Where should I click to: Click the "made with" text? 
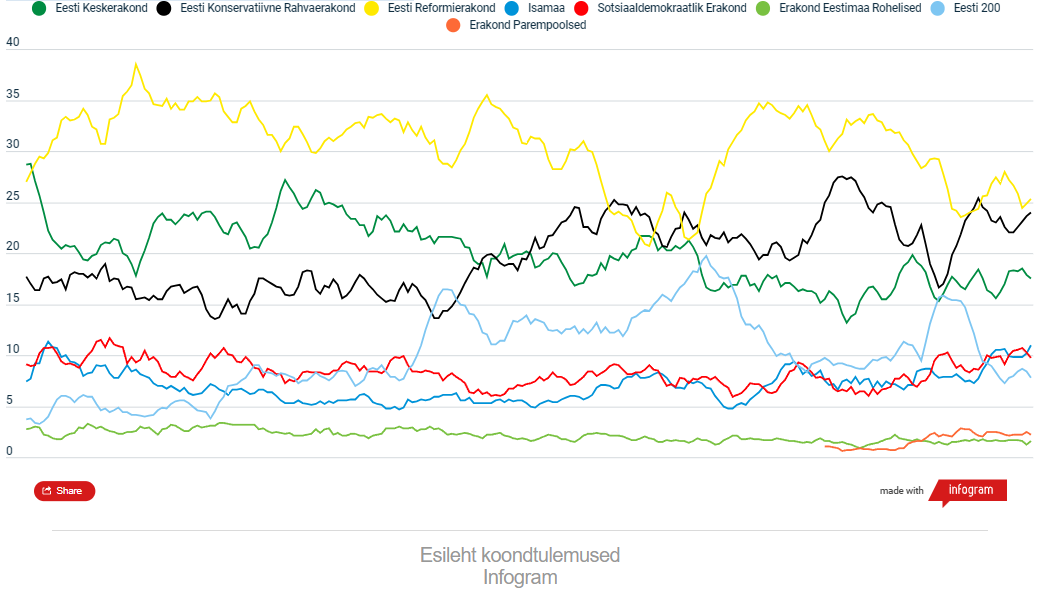(x=902, y=491)
